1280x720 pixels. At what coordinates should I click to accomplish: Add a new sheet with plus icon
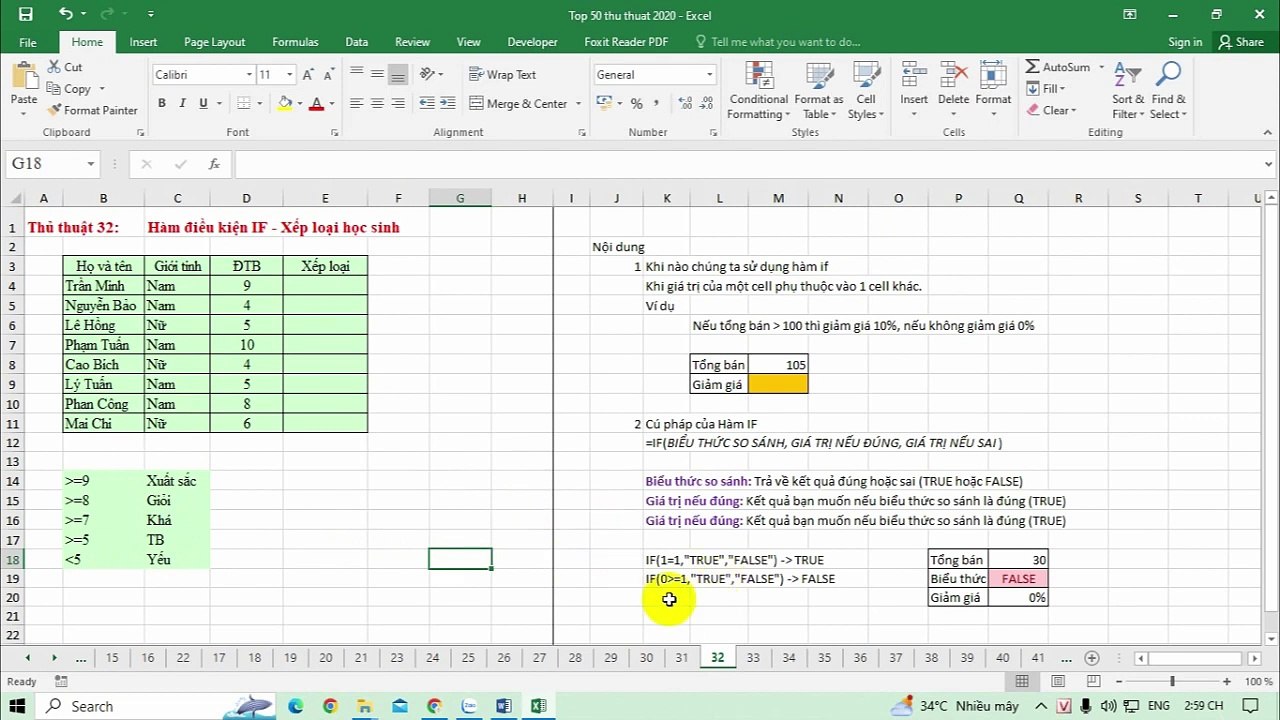coord(1092,658)
